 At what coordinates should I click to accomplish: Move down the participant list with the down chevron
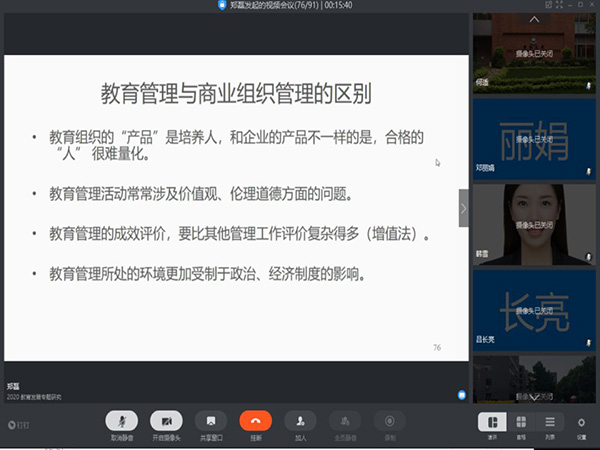[534, 397]
